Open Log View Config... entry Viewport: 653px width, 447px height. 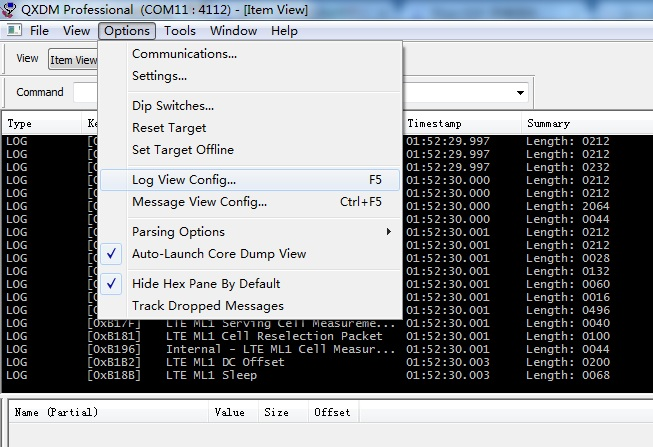(250, 180)
